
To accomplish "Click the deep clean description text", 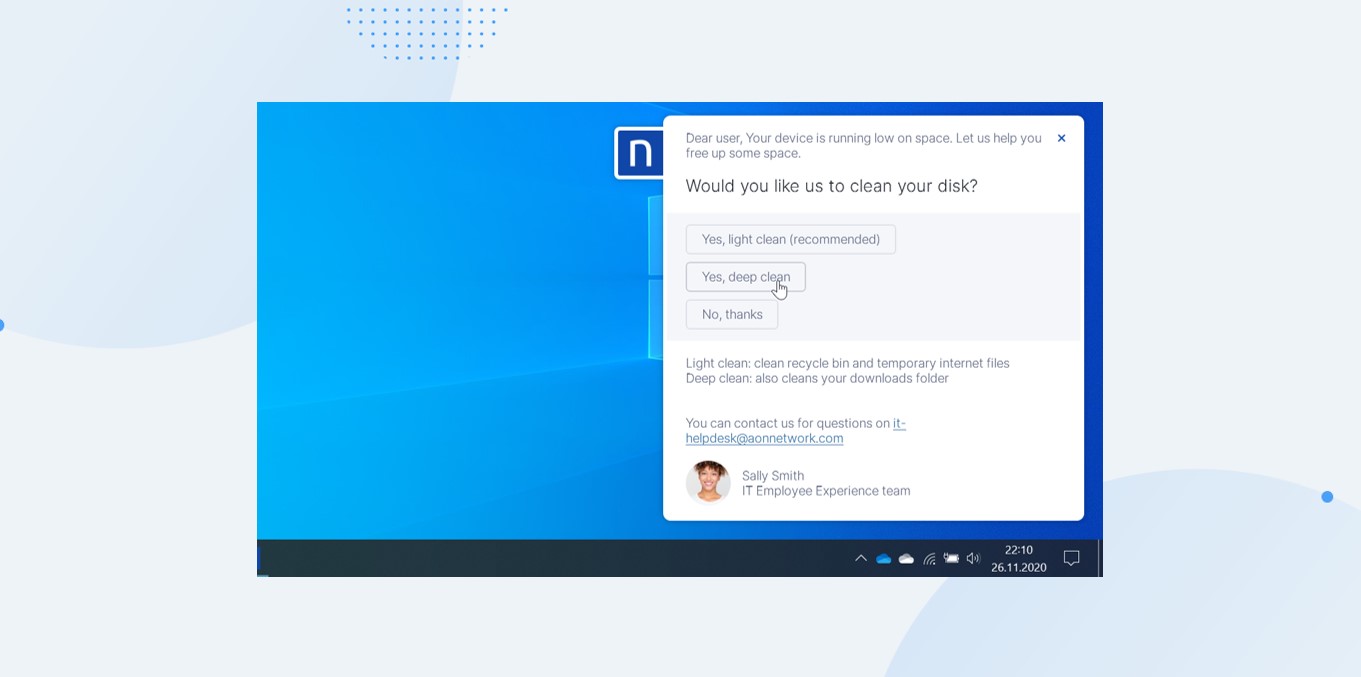I will coord(816,378).
